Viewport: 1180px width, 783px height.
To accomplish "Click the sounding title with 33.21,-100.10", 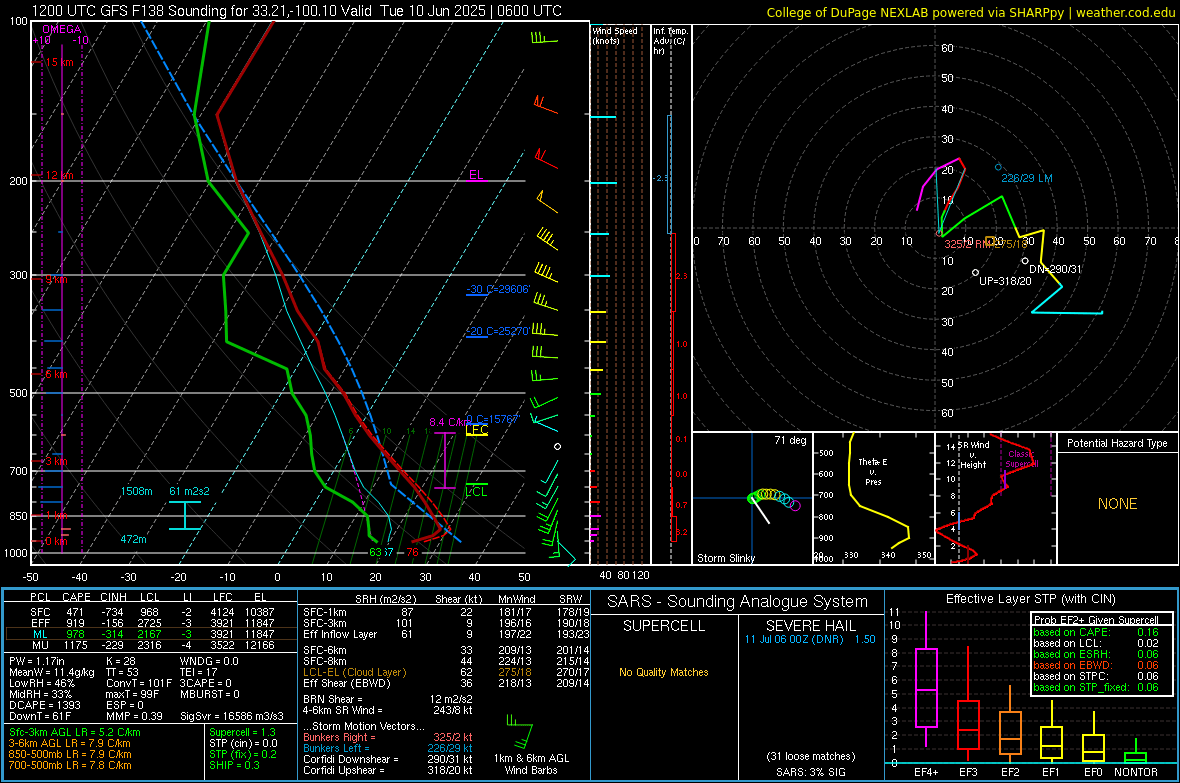I will [297, 11].
